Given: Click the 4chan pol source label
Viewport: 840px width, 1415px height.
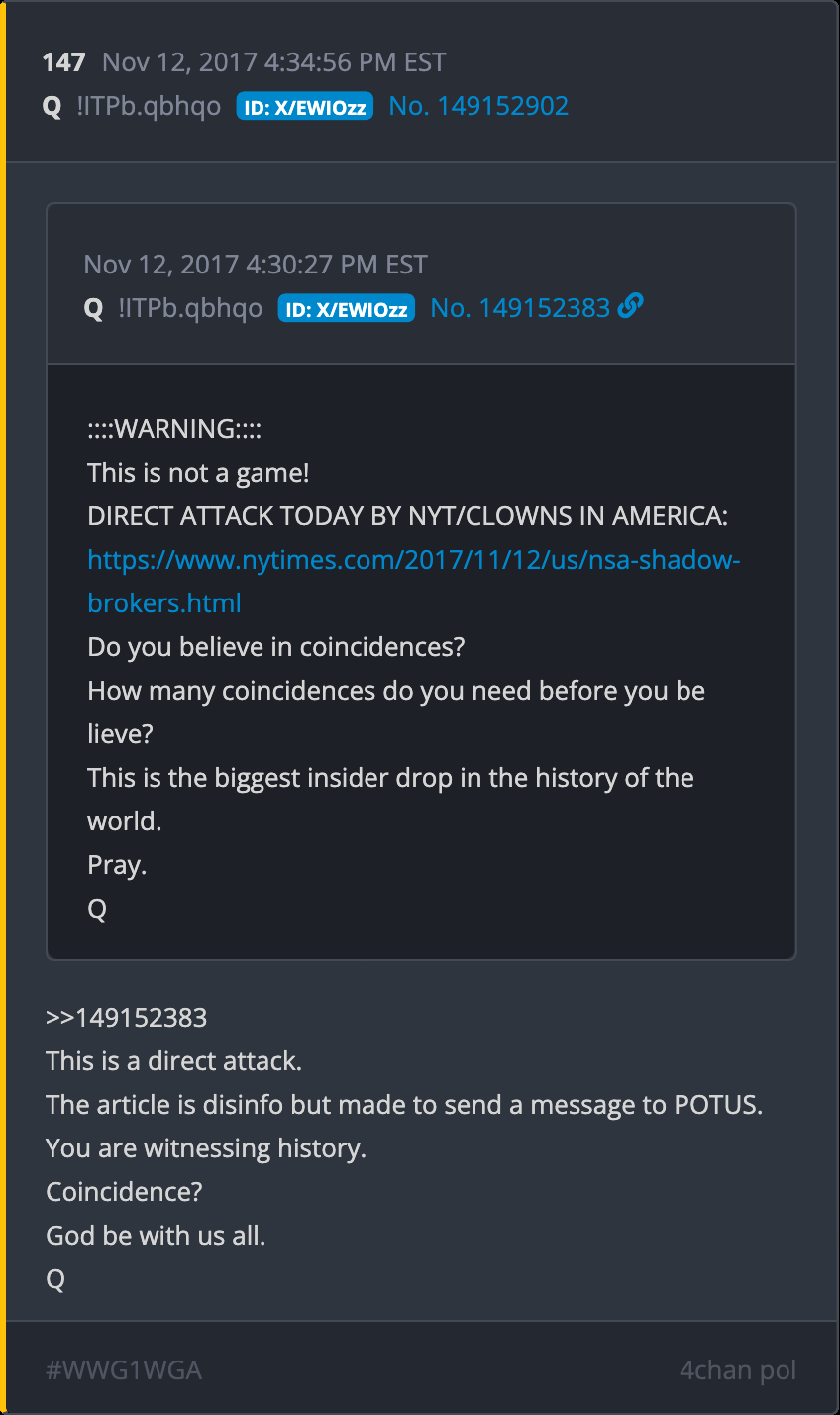Looking at the screenshot, I should [738, 1370].
